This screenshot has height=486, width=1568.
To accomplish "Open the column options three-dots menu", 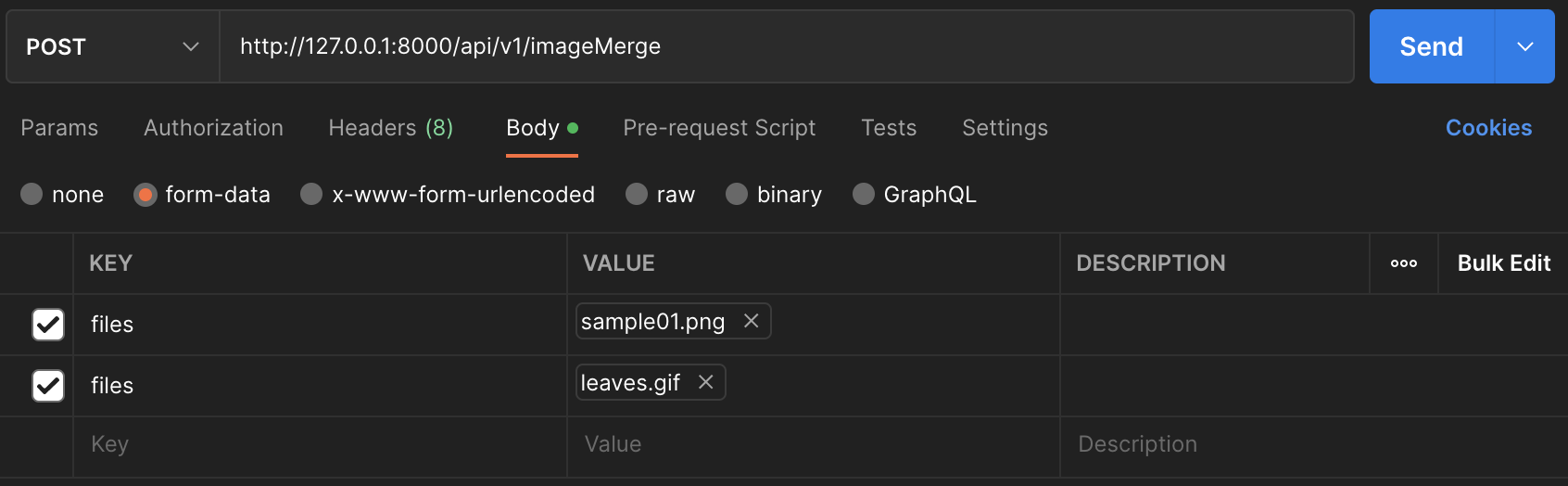I will (1403, 263).
